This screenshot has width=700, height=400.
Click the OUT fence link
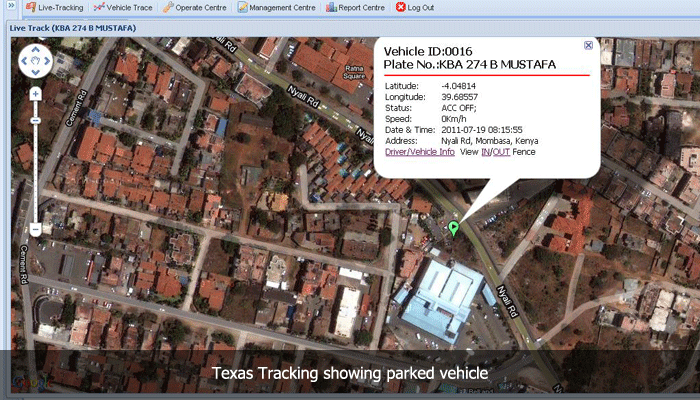click(x=501, y=152)
